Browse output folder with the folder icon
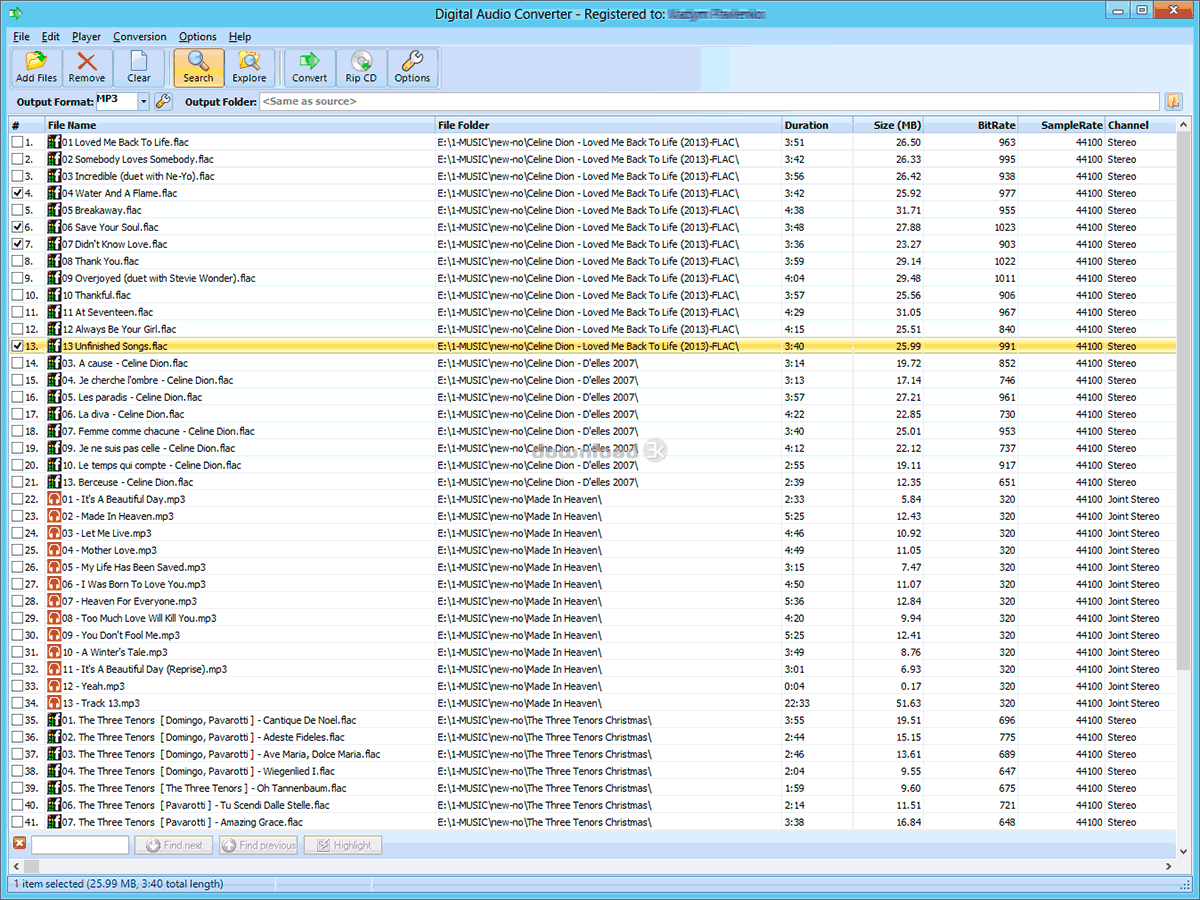This screenshot has height=900, width=1200. coord(1173,101)
